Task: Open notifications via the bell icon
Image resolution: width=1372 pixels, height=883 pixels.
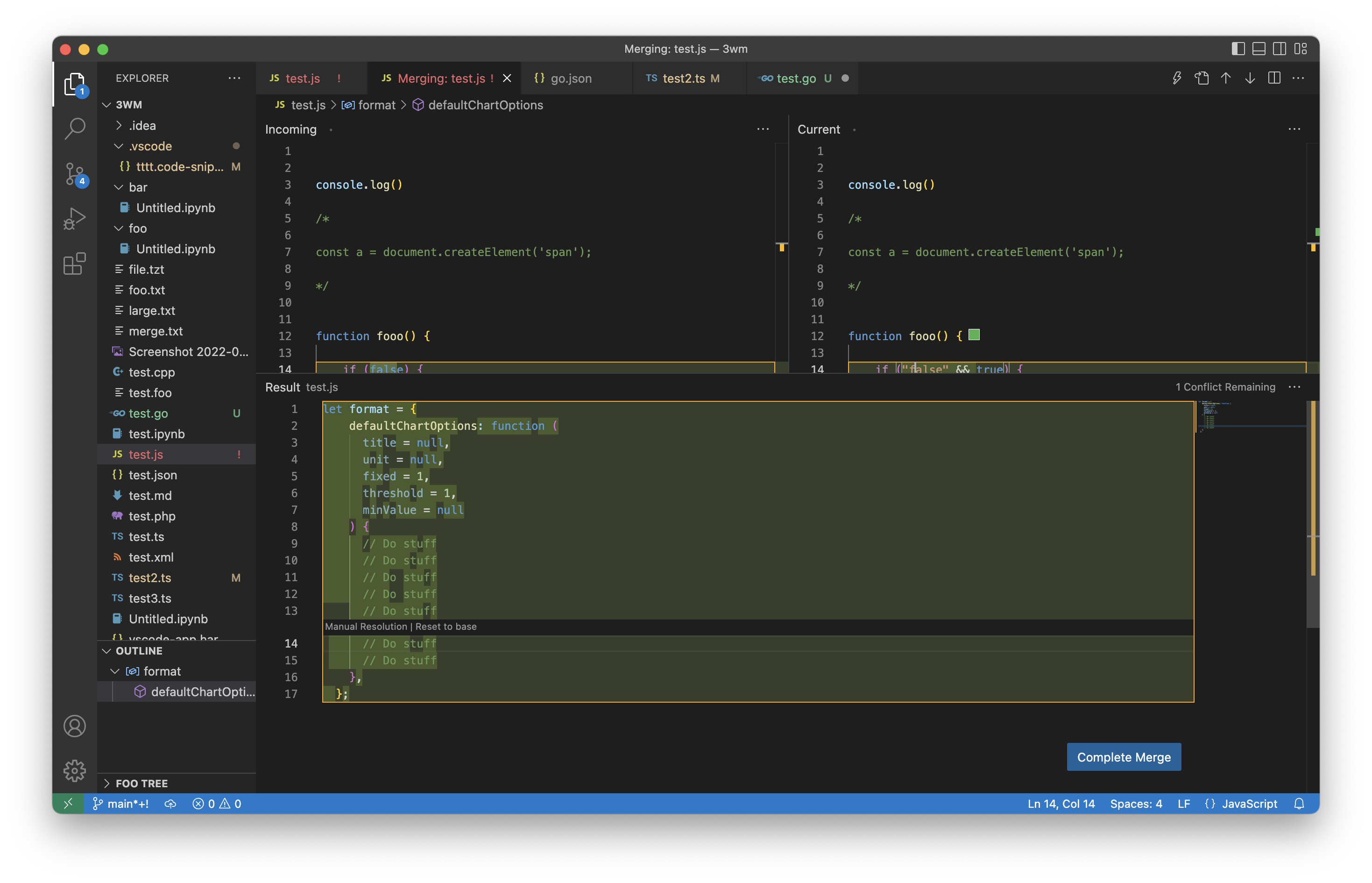Action: tap(1299, 803)
